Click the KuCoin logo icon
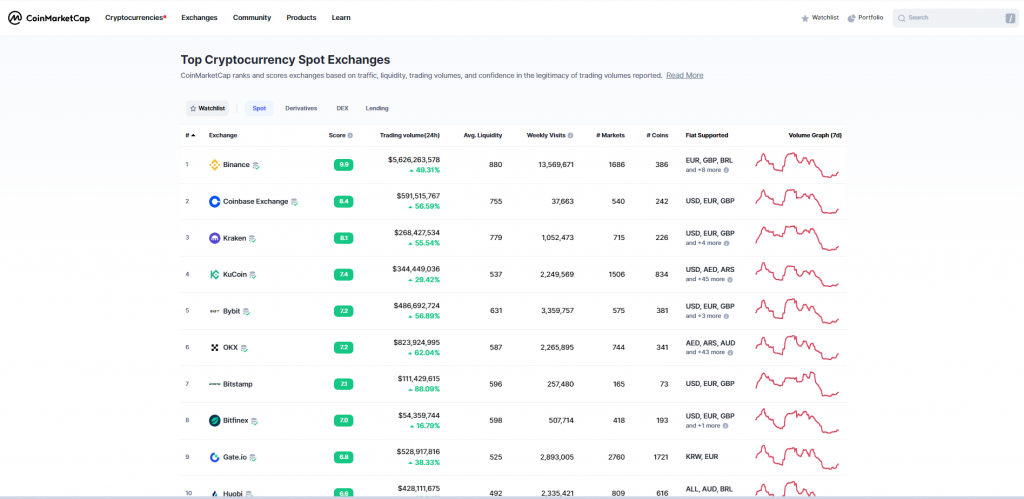The height and width of the screenshot is (499, 1024). (x=214, y=275)
